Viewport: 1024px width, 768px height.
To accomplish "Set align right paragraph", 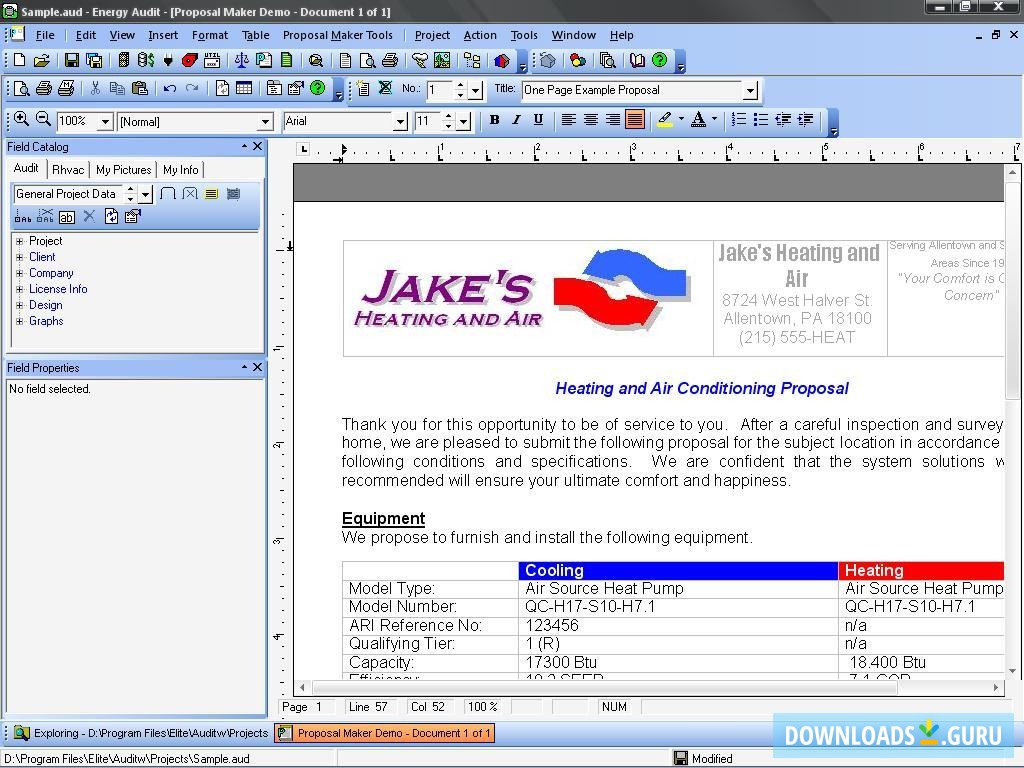I will (613, 120).
